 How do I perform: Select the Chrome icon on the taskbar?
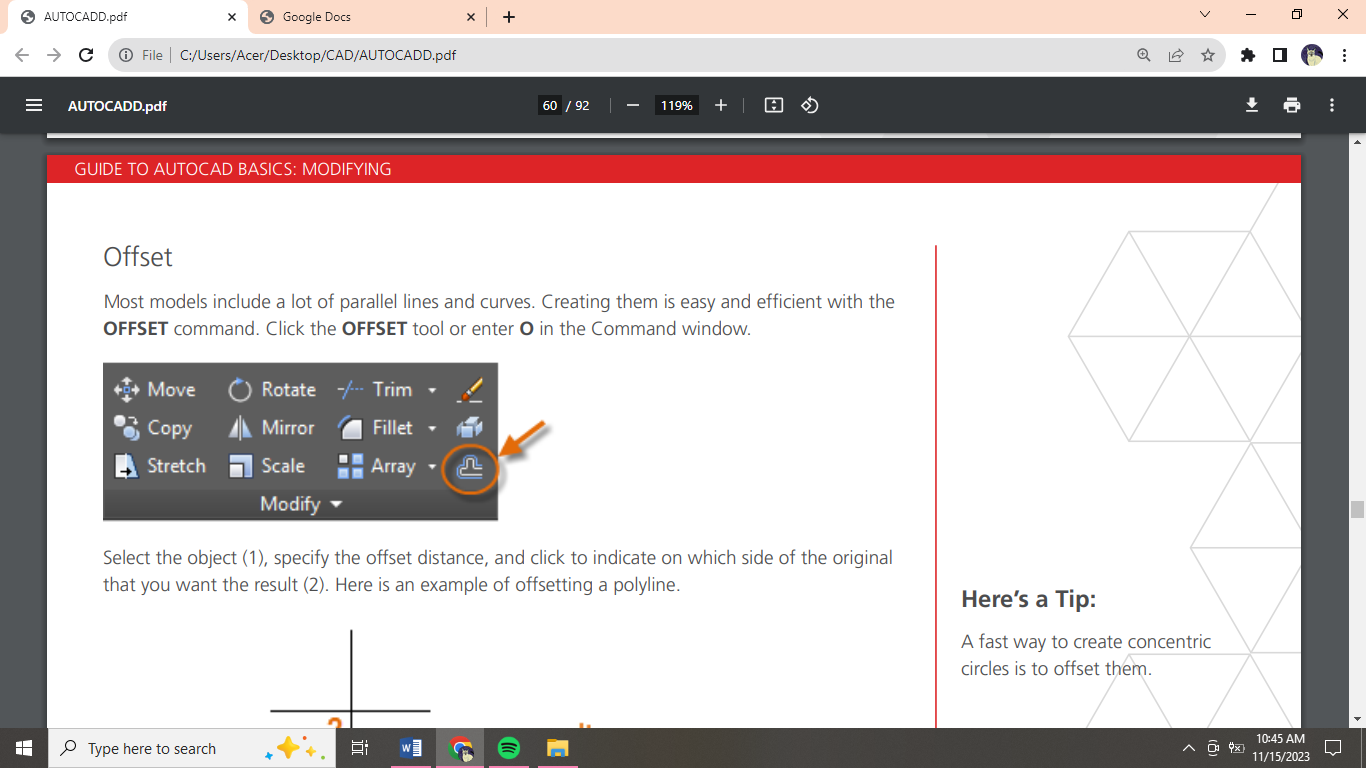(x=460, y=748)
